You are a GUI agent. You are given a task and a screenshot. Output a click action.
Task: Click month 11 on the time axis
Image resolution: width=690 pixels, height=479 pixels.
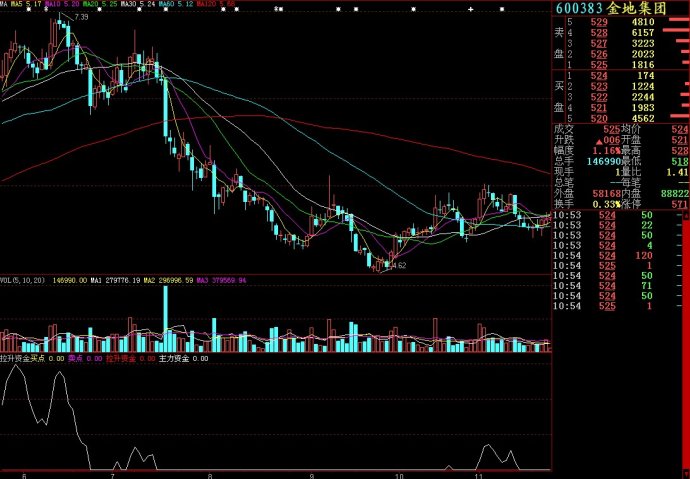tap(478, 475)
